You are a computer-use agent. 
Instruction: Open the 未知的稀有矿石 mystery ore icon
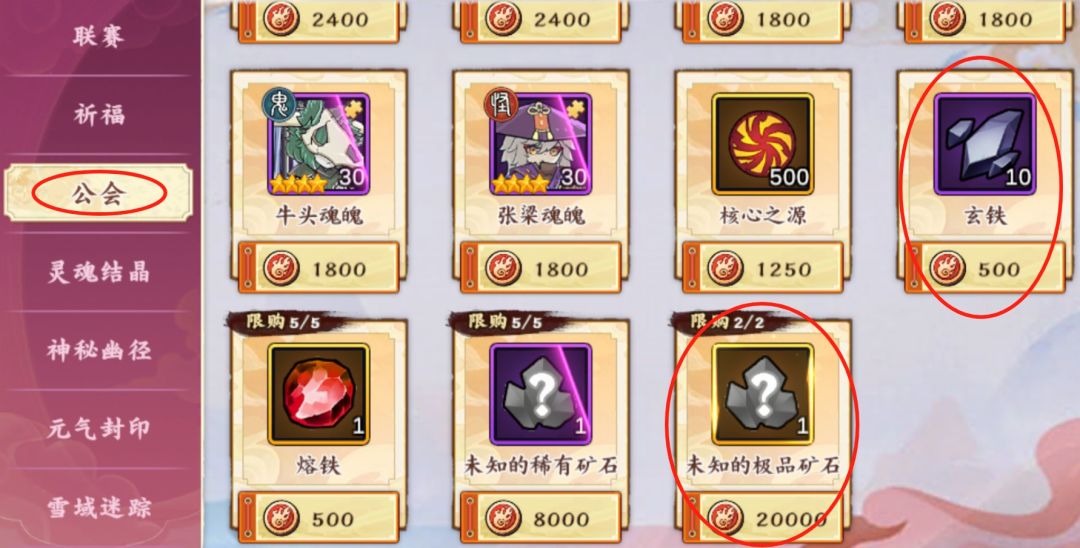pos(541,394)
